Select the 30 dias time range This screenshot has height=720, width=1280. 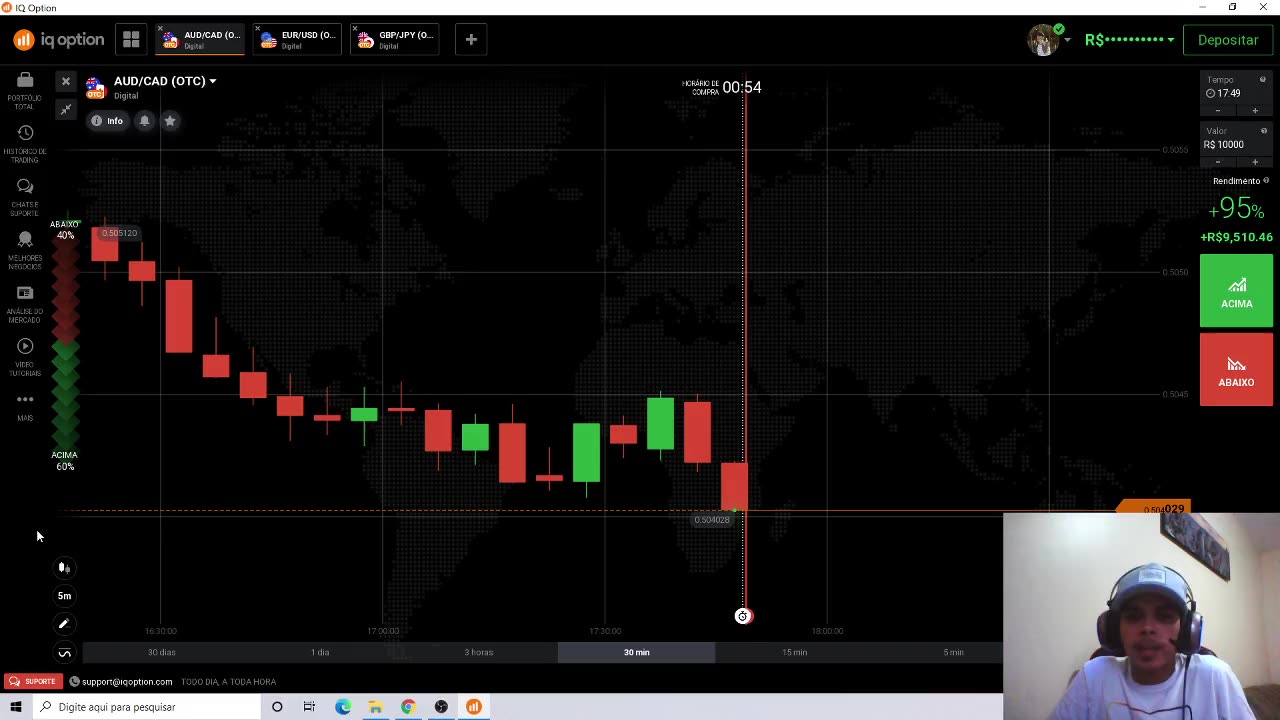161,652
